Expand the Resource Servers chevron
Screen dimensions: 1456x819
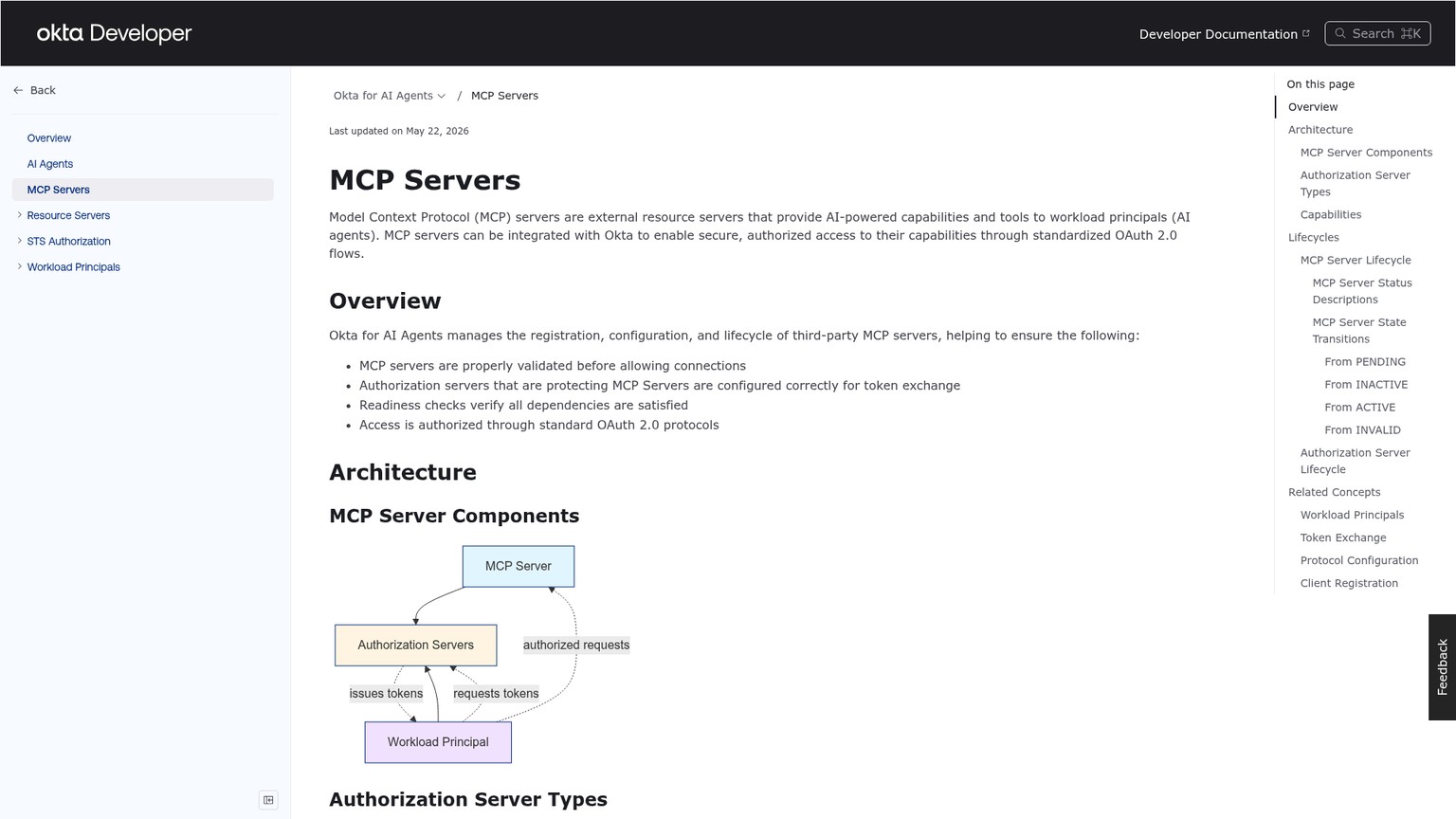(19, 215)
